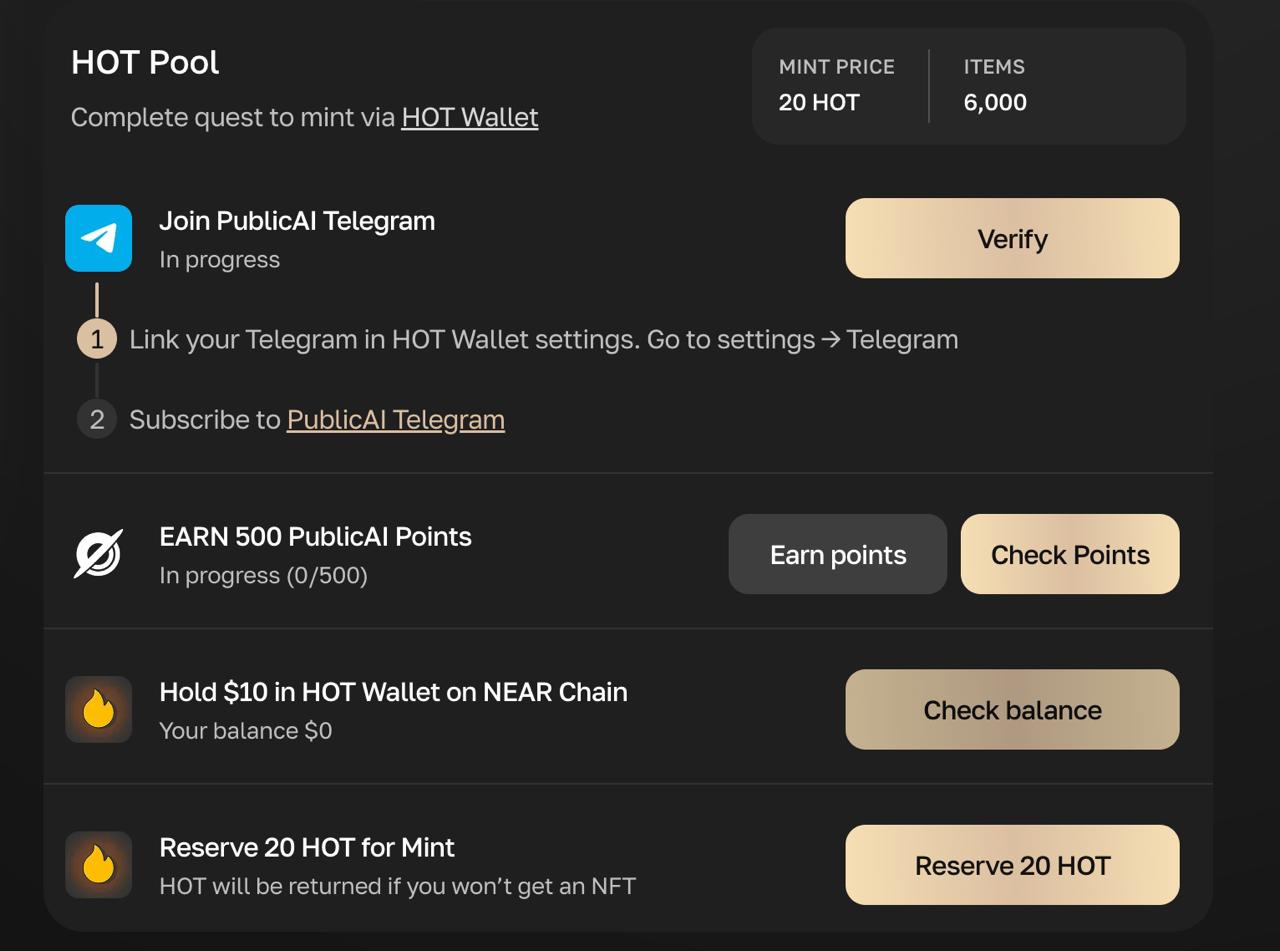Click the flame icon beside Reserve 20 HOT
The height and width of the screenshot is (951, 1280).
coord(98,865)
